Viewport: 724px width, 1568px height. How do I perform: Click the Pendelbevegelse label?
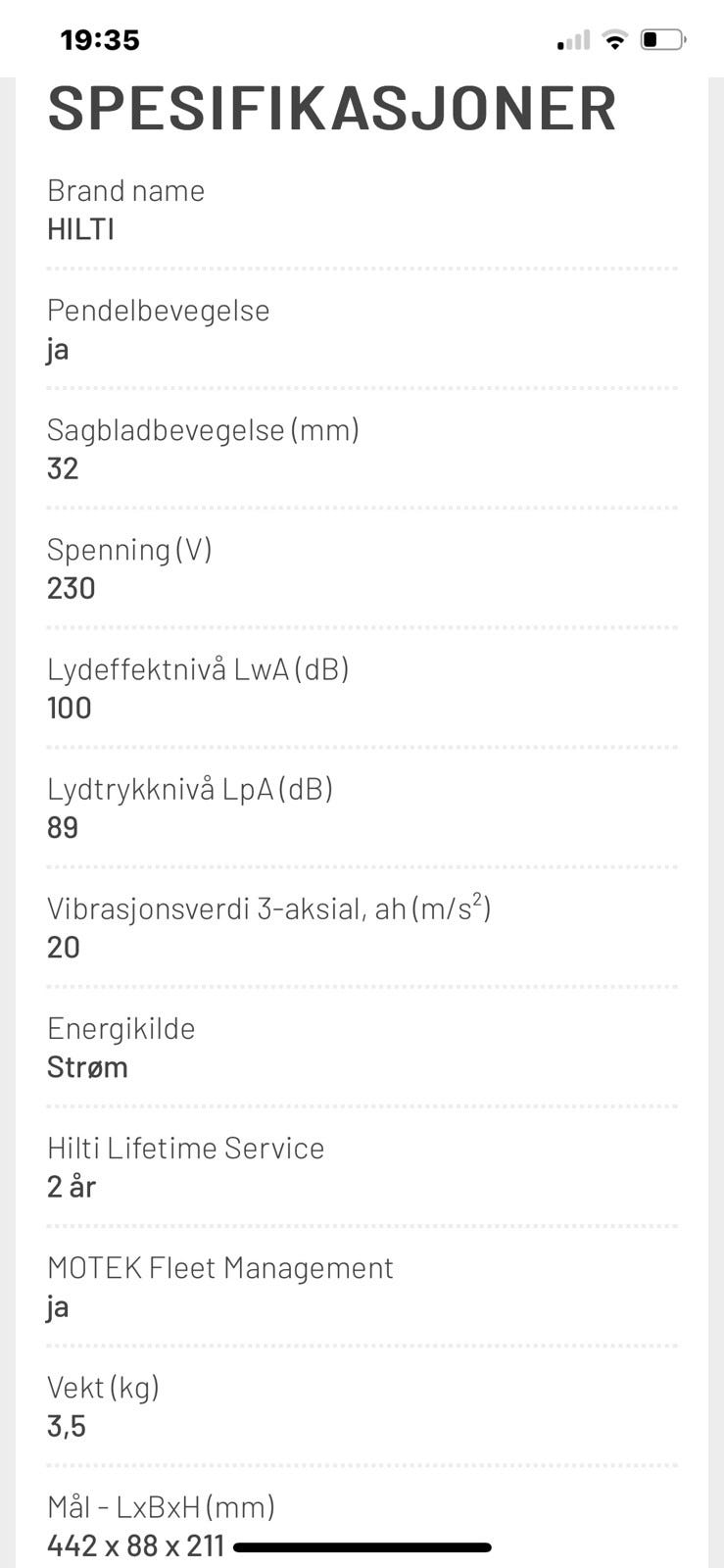158,311
